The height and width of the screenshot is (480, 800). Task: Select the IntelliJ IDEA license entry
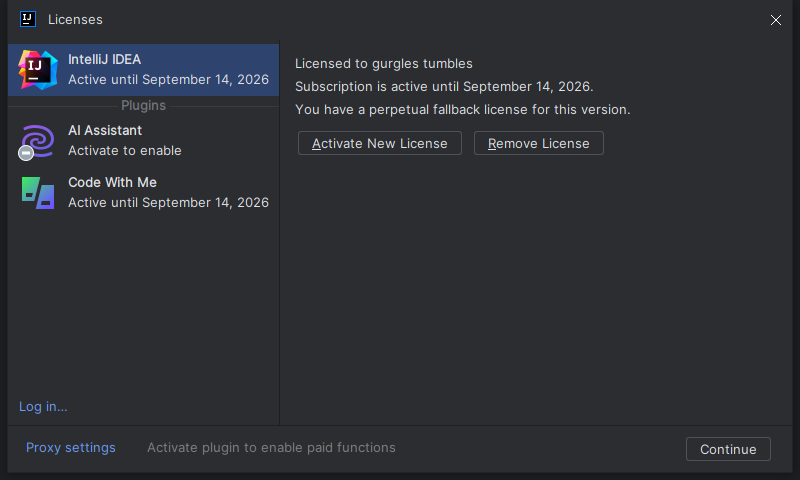(x=168, y=69)
